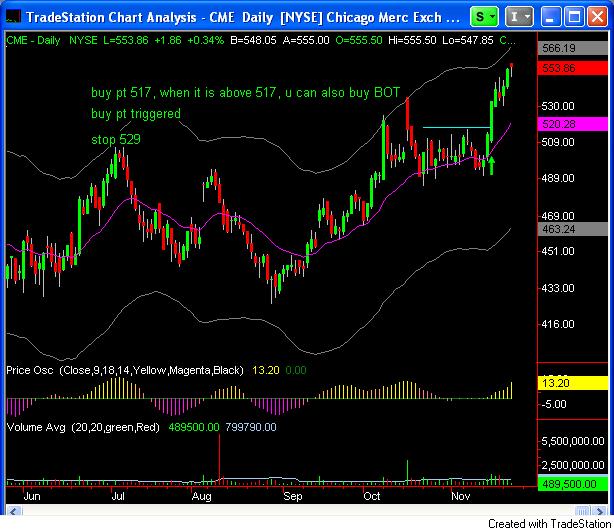Select the 'stop 529' annotation text
The width and height of the screenshot is (614, 530).
[x=116, y=139]
